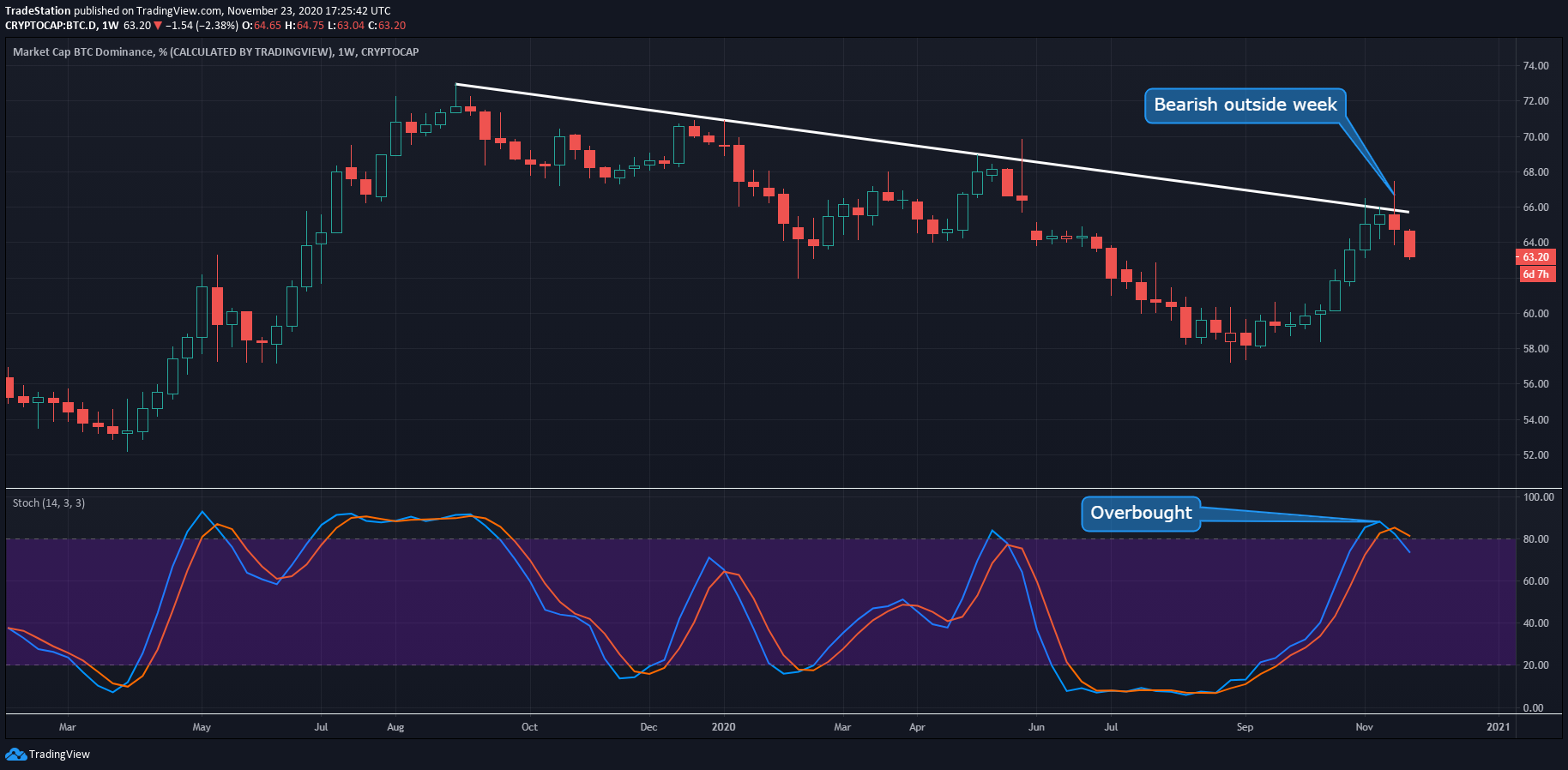The width and height of the screenshot is (1568, 770).
Task: Select the 'Bearish outside week' callout label
Action: pos(1245,105)
